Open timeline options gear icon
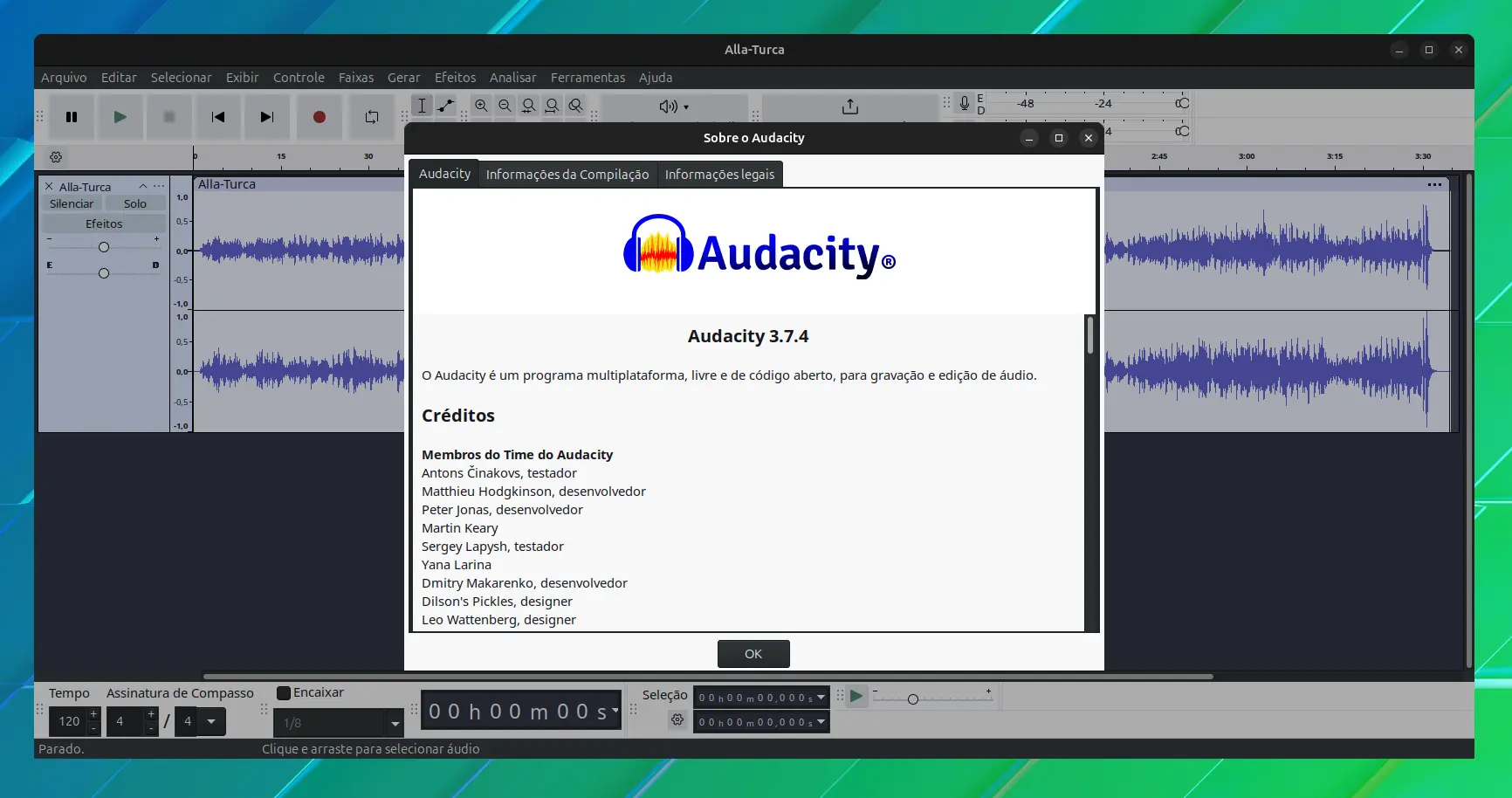 point(56,157)
